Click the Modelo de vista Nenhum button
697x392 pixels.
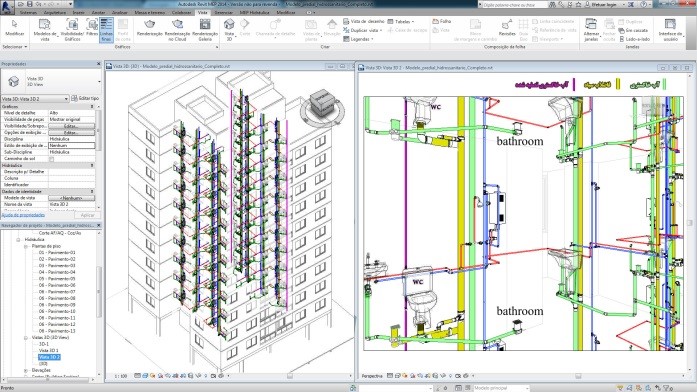tap(71, 198)
